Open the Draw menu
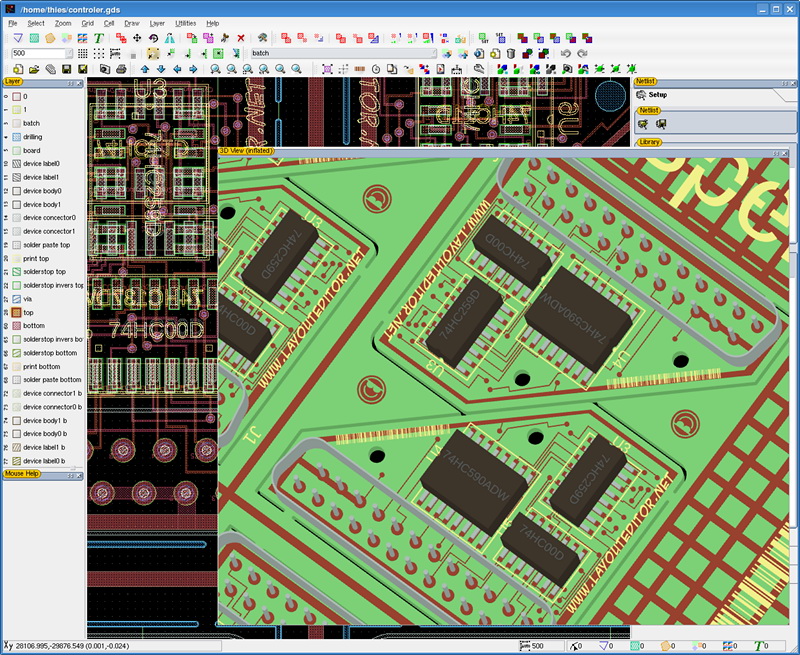Image resolution: width=800 pixels, height=655 pixels. [131, 22]
